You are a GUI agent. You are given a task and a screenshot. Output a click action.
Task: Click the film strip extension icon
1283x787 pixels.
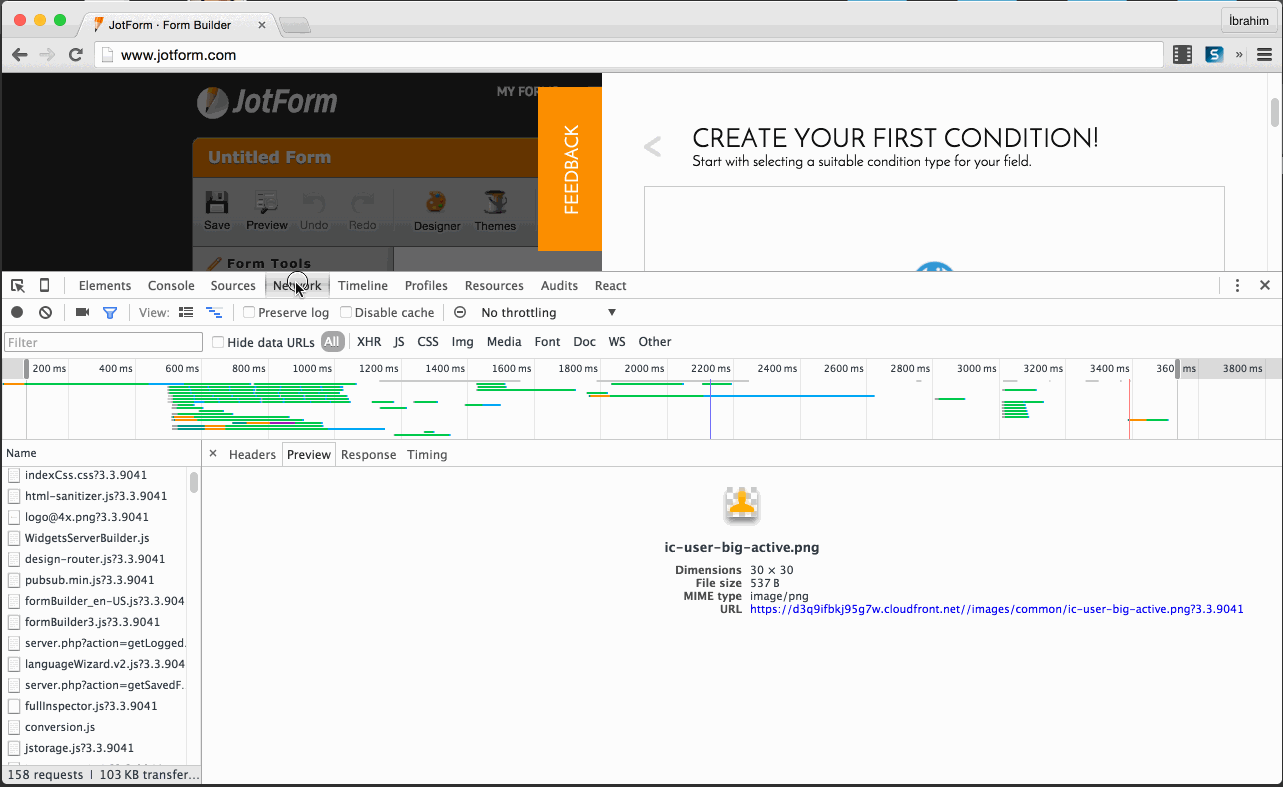click(1182, 55)
